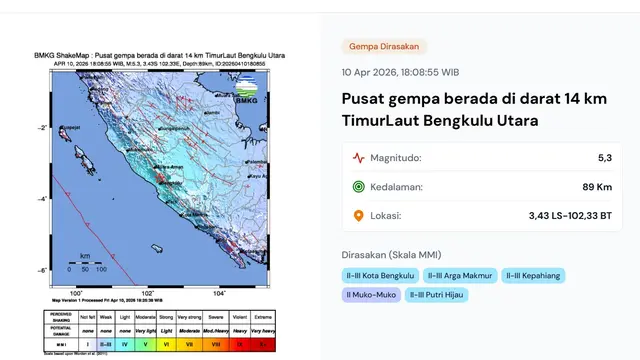
Task: Click the magnitude value 5,3
Action: coord(605,158)
